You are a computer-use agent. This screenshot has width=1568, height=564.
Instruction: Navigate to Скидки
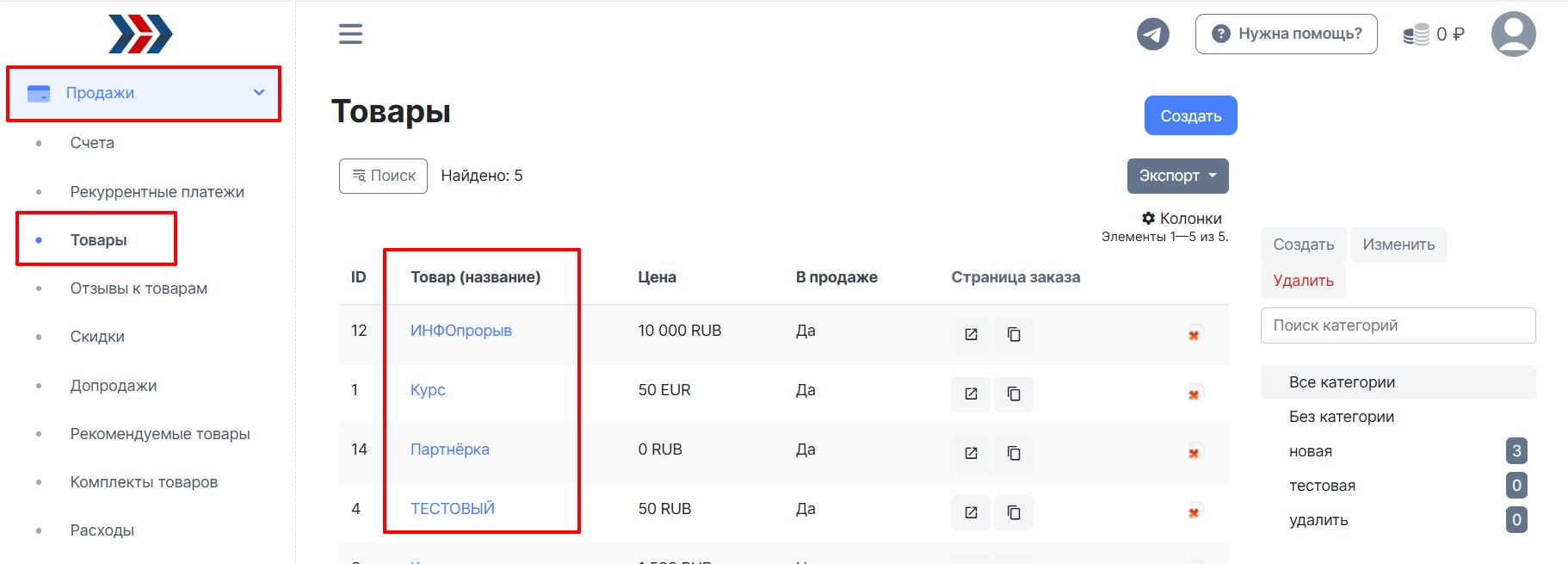point(97,337)
